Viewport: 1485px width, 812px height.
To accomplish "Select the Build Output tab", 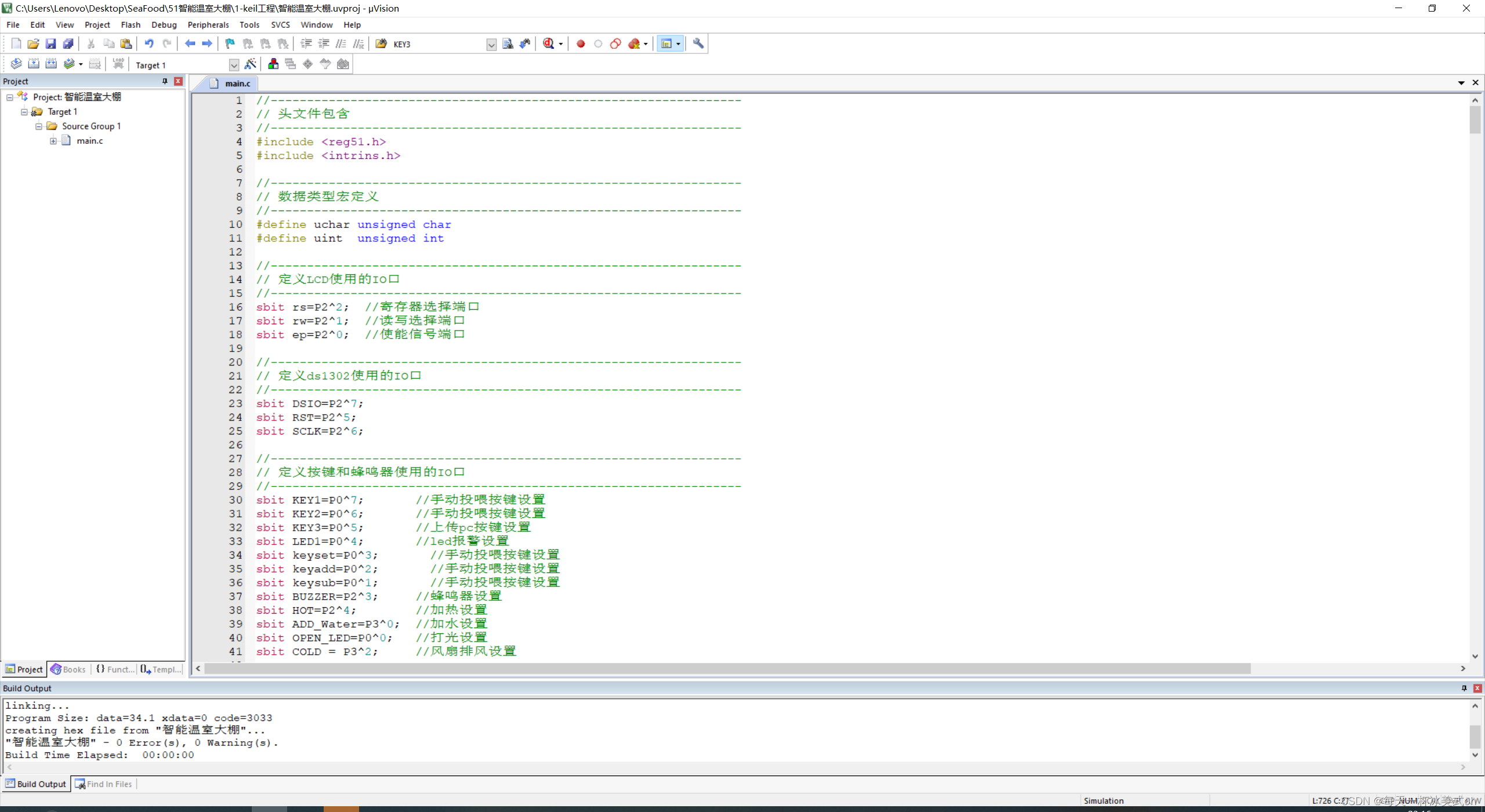I will (36, 784).
